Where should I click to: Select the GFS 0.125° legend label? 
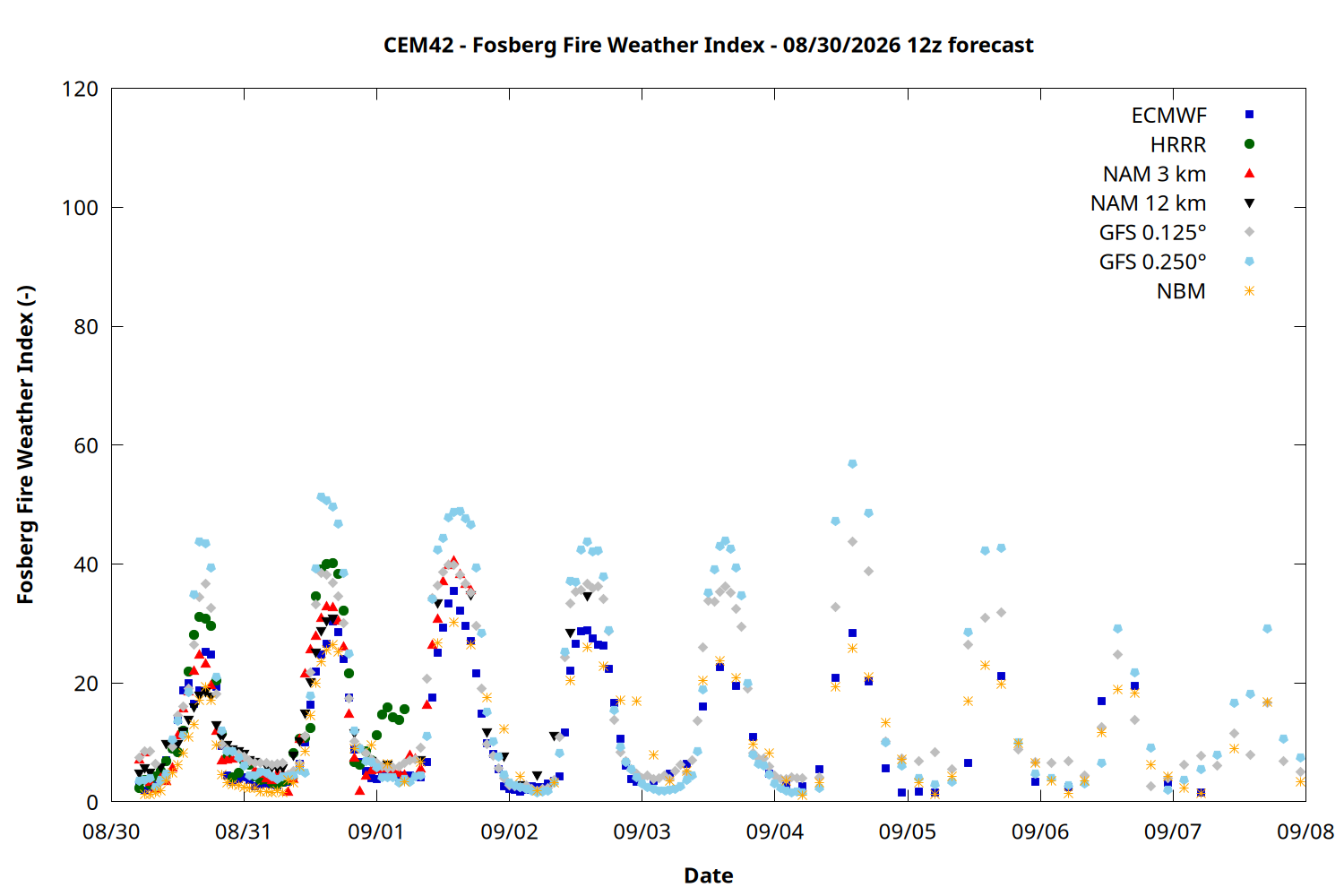click(1152, 233)
